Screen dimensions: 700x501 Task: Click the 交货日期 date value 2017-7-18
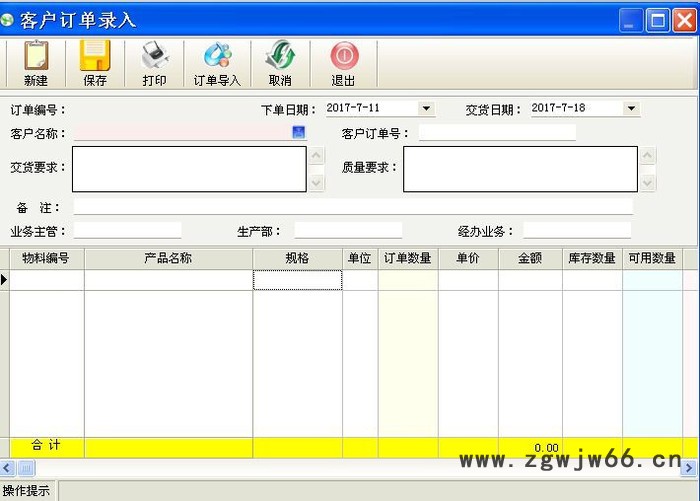pos(558,108)
